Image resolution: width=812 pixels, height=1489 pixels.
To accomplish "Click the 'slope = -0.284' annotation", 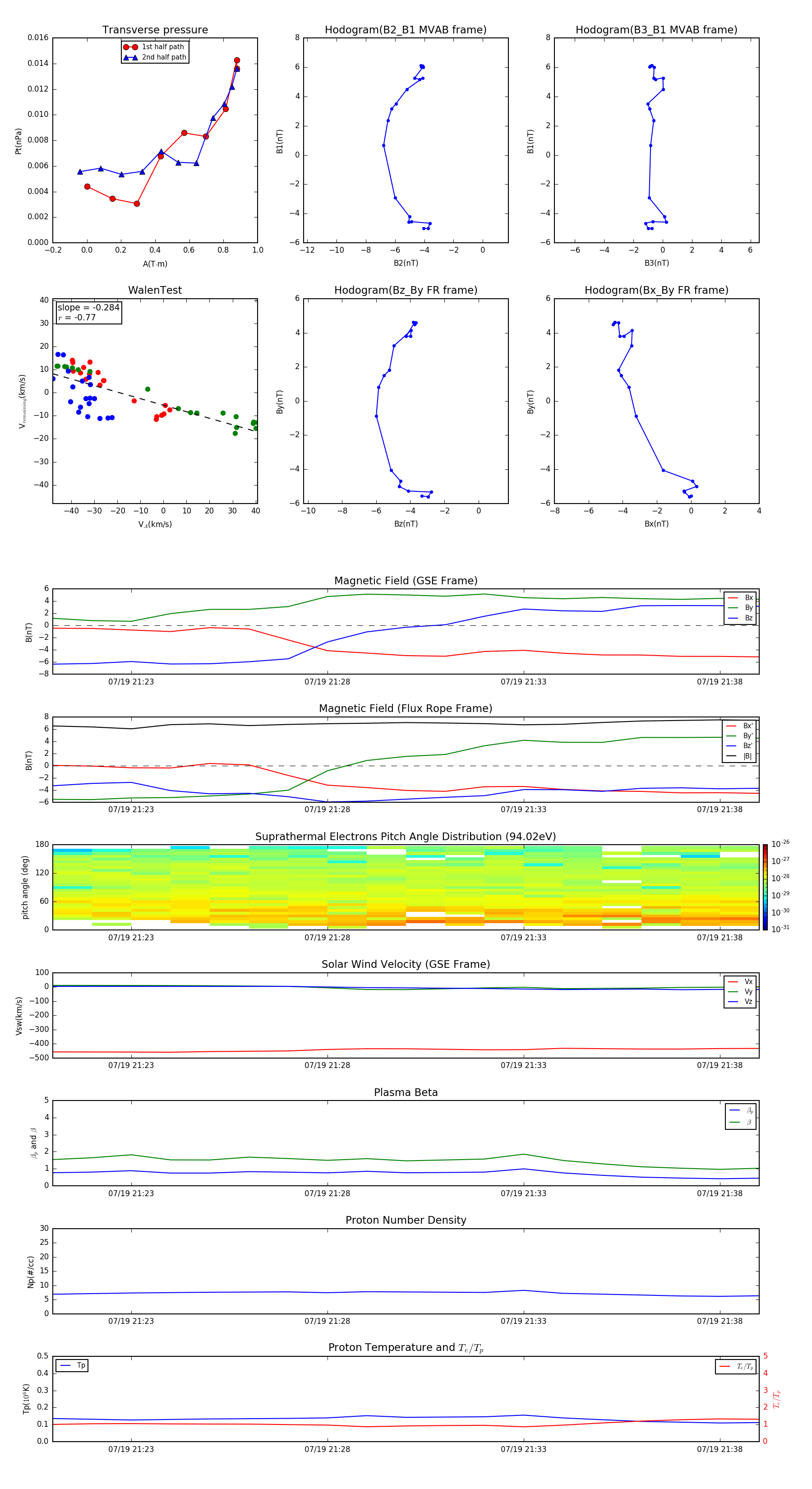I will coord(88,308).
